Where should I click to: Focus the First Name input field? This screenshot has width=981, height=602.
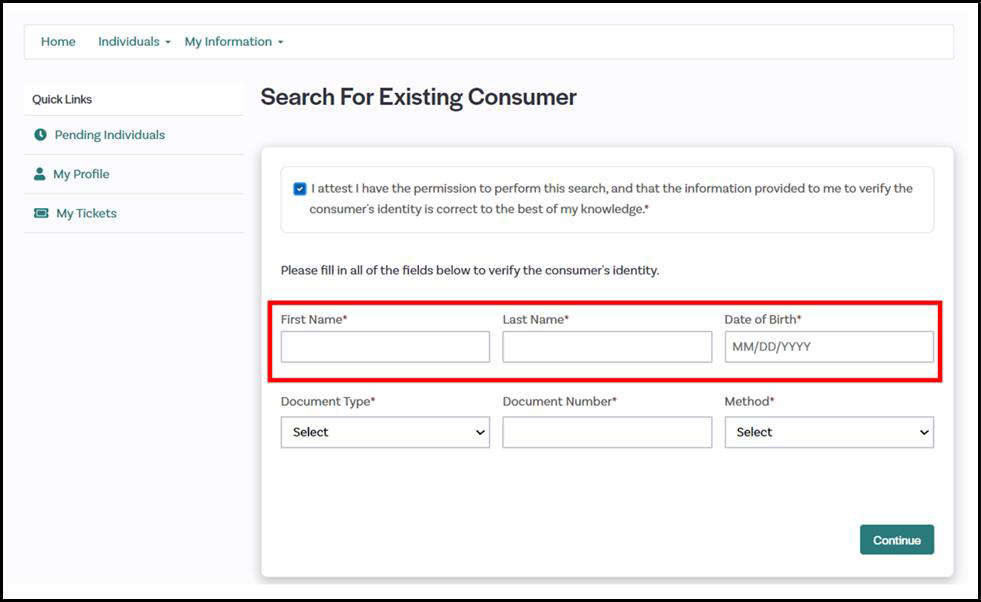[x=385, y=347]
